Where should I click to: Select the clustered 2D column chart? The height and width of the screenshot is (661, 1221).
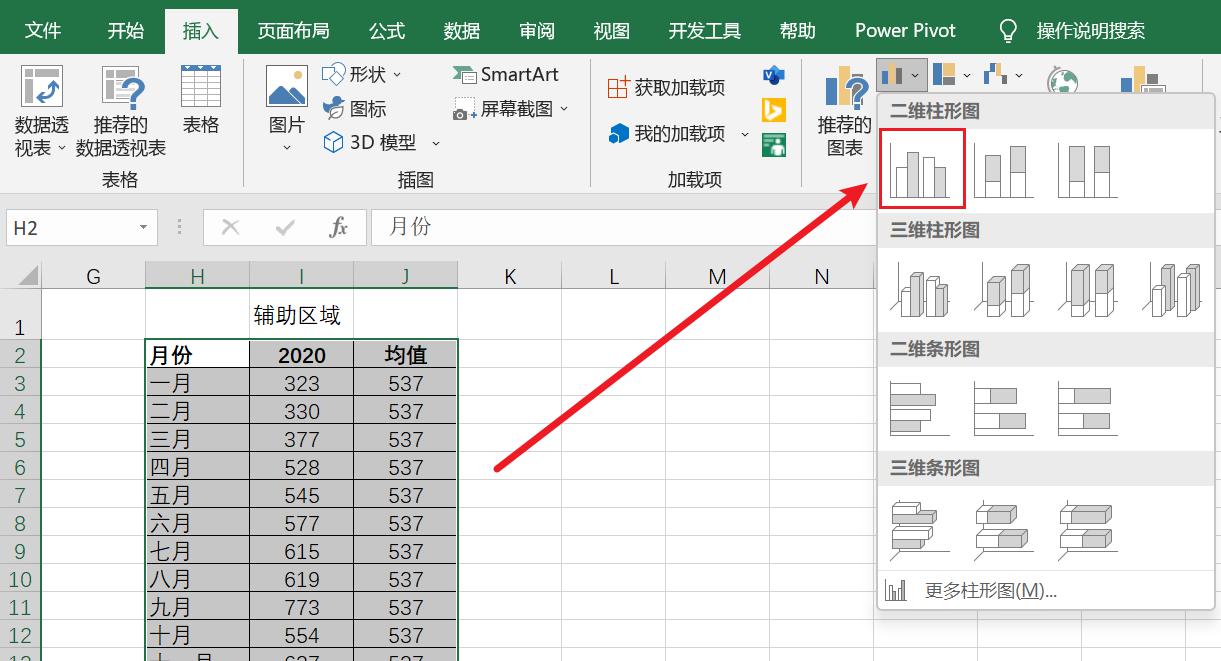pyautogui.click(x=922, y=169)
